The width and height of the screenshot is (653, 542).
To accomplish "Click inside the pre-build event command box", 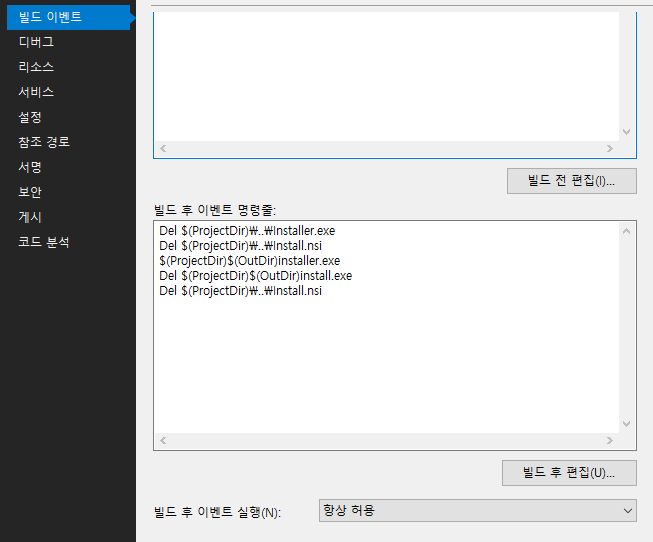I will tap(386, 77).
